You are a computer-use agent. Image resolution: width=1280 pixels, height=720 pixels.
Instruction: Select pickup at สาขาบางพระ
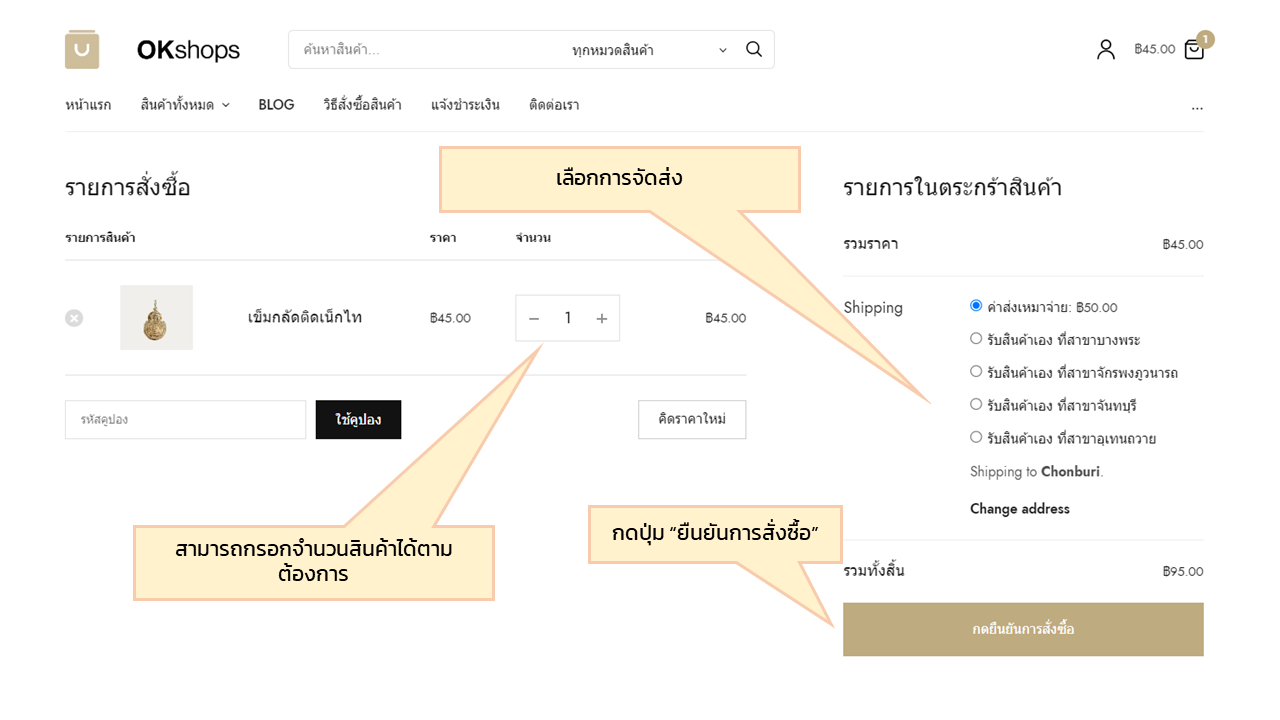tap(976, 339)
